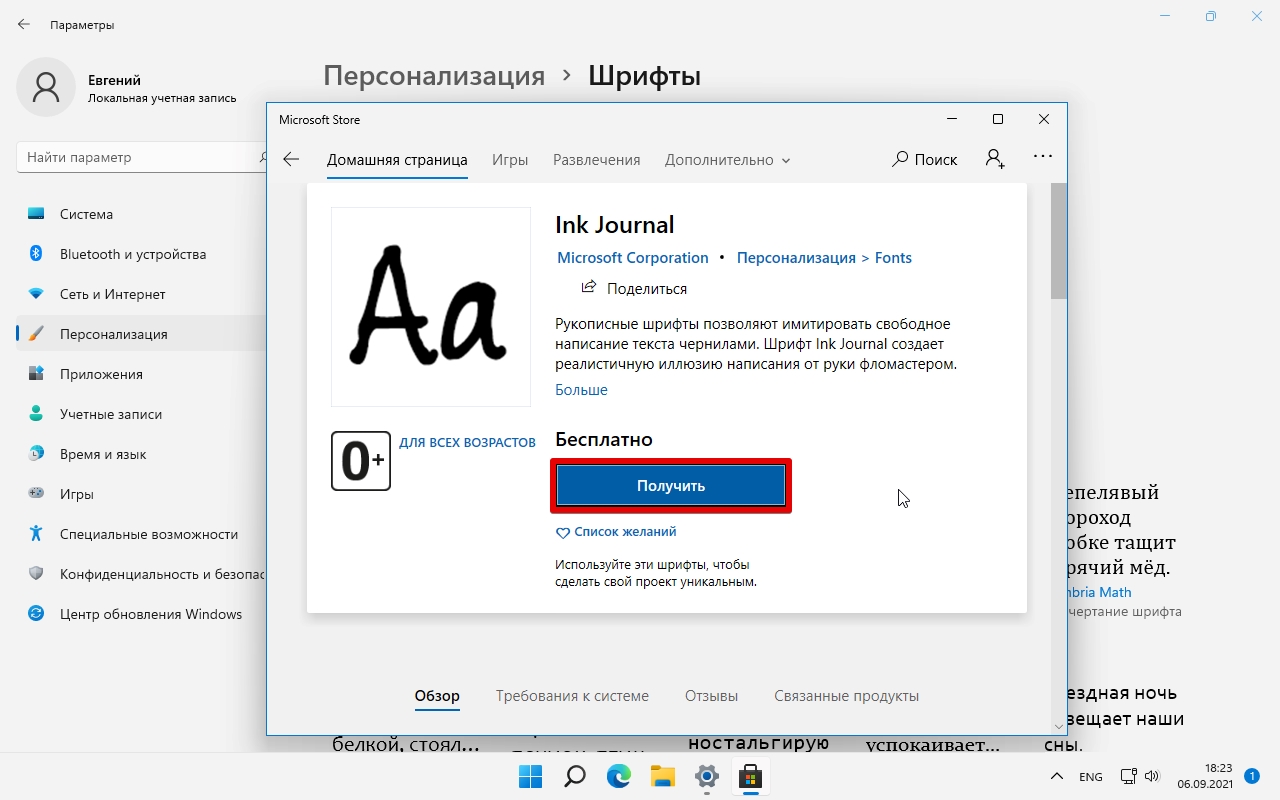Open the notification badge in tray
Screen dimensions: 1280x800
point(1251,776)
